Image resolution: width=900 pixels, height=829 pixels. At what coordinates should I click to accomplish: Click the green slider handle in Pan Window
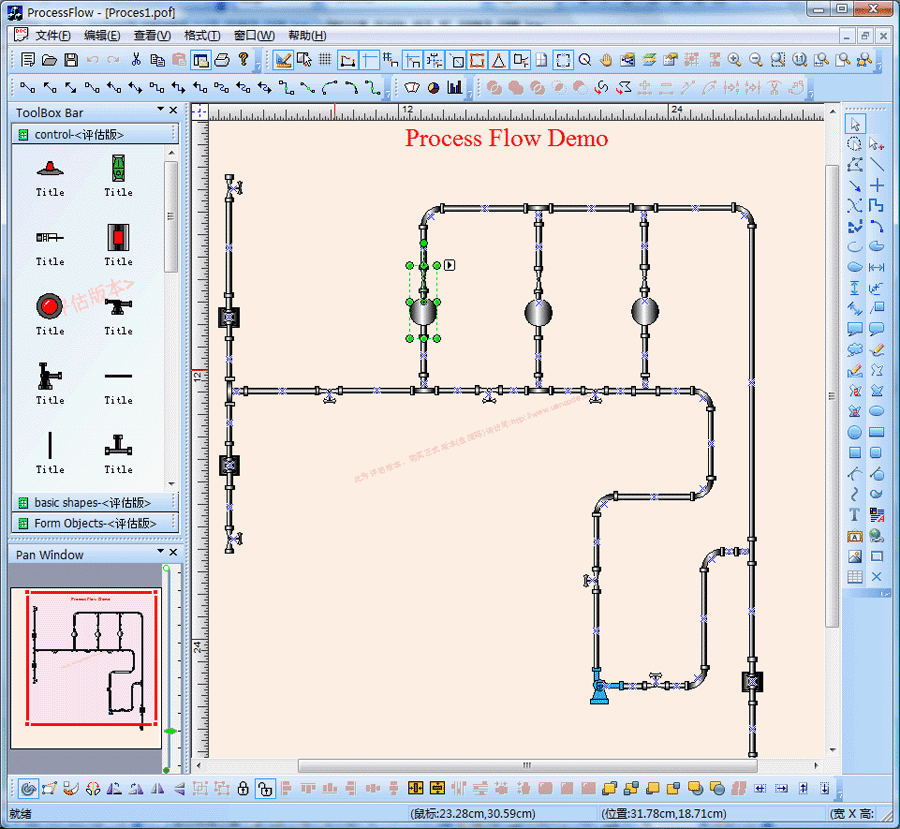pos(170,732)
